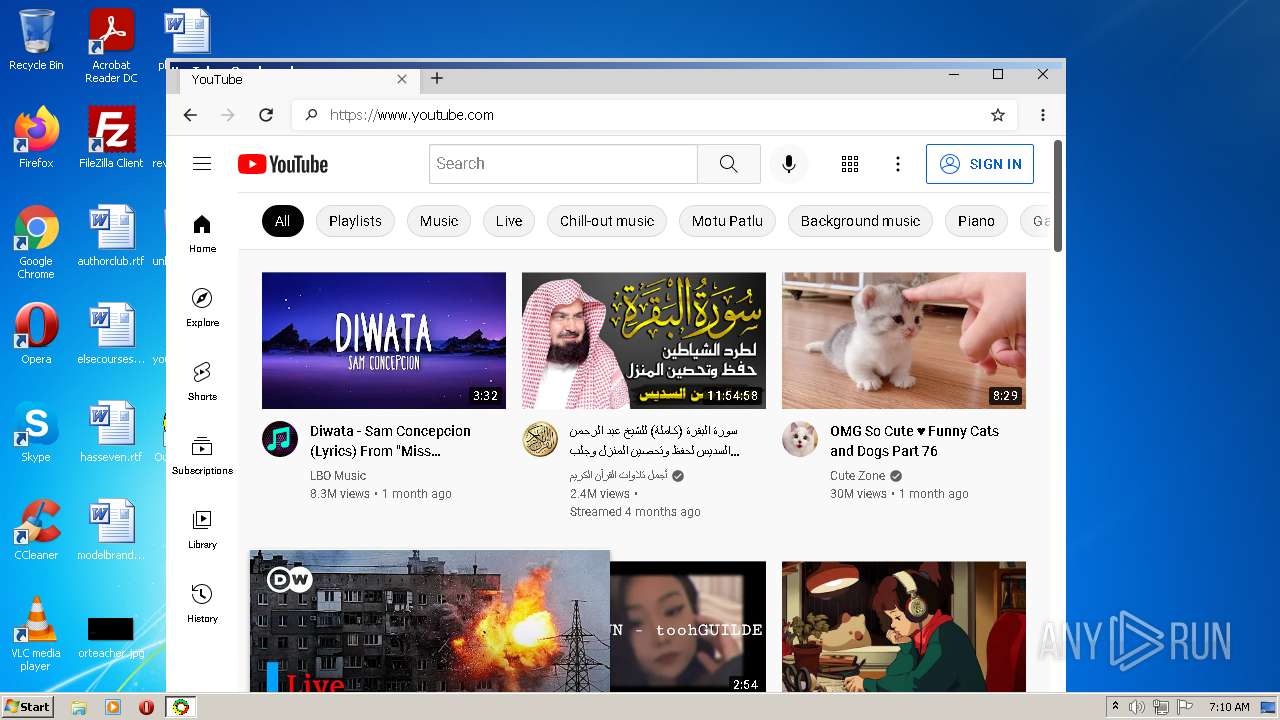Open CCleaner desktop shortcut
The image size is (1280, 720).
[x=36, y=529]
